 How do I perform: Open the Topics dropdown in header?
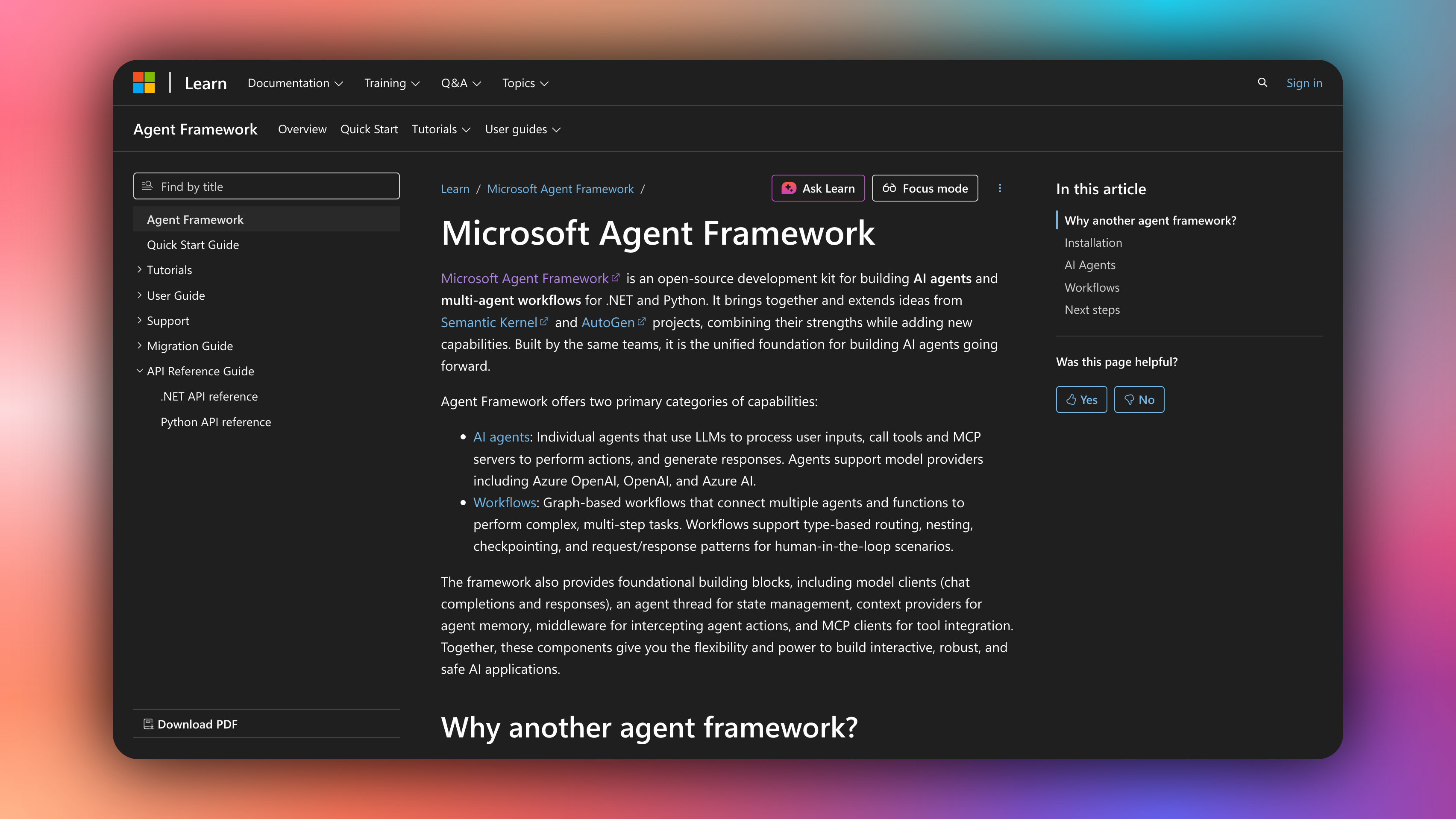point(525,82)
